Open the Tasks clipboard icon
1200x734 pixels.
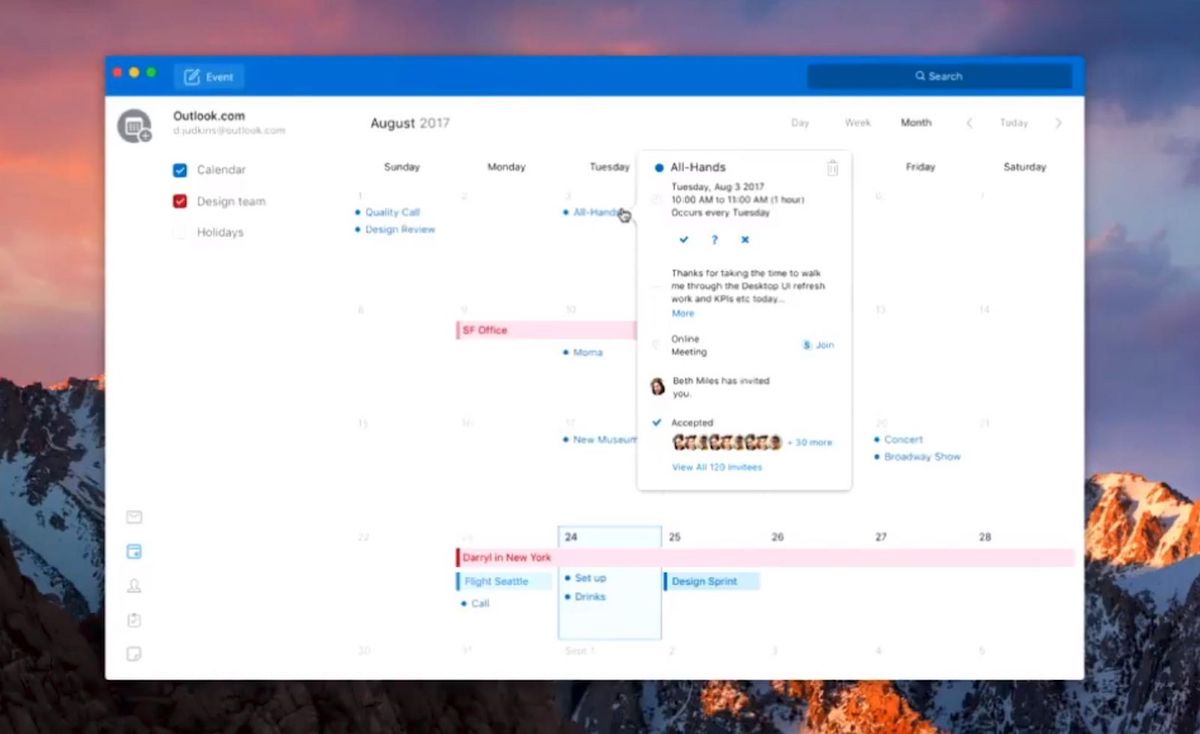click(x=134, y=620)
